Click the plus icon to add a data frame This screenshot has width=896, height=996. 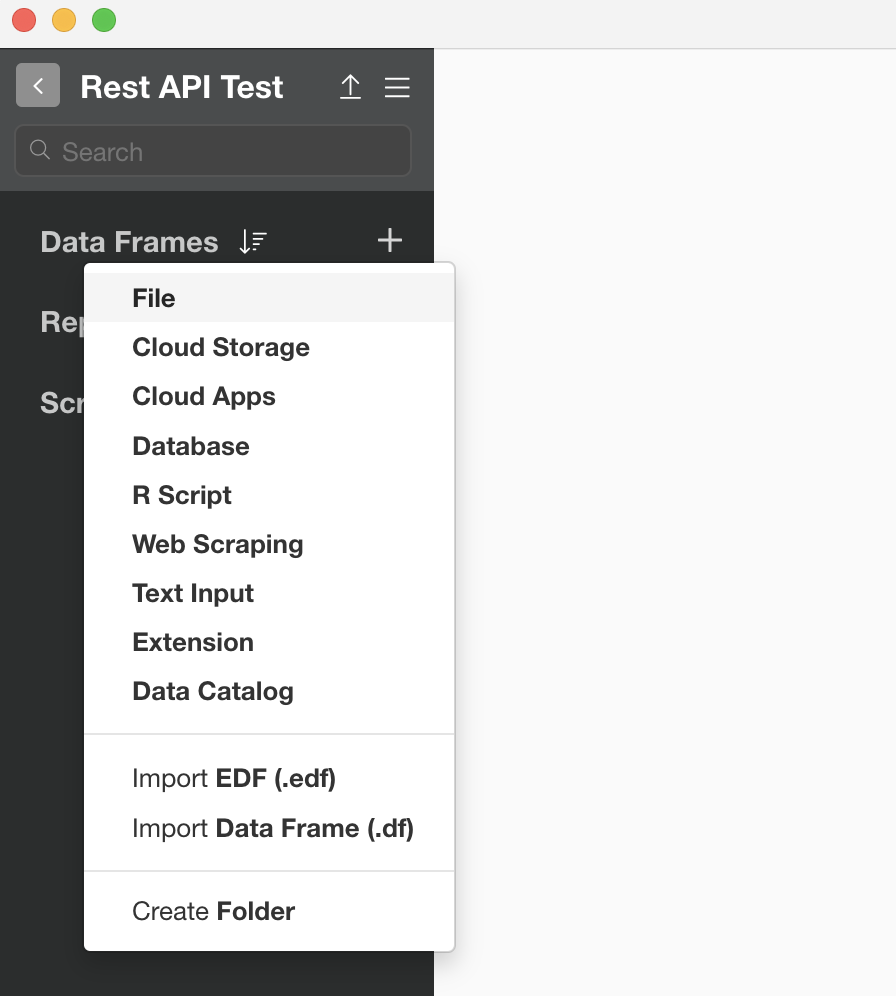(x=390, y=240)
